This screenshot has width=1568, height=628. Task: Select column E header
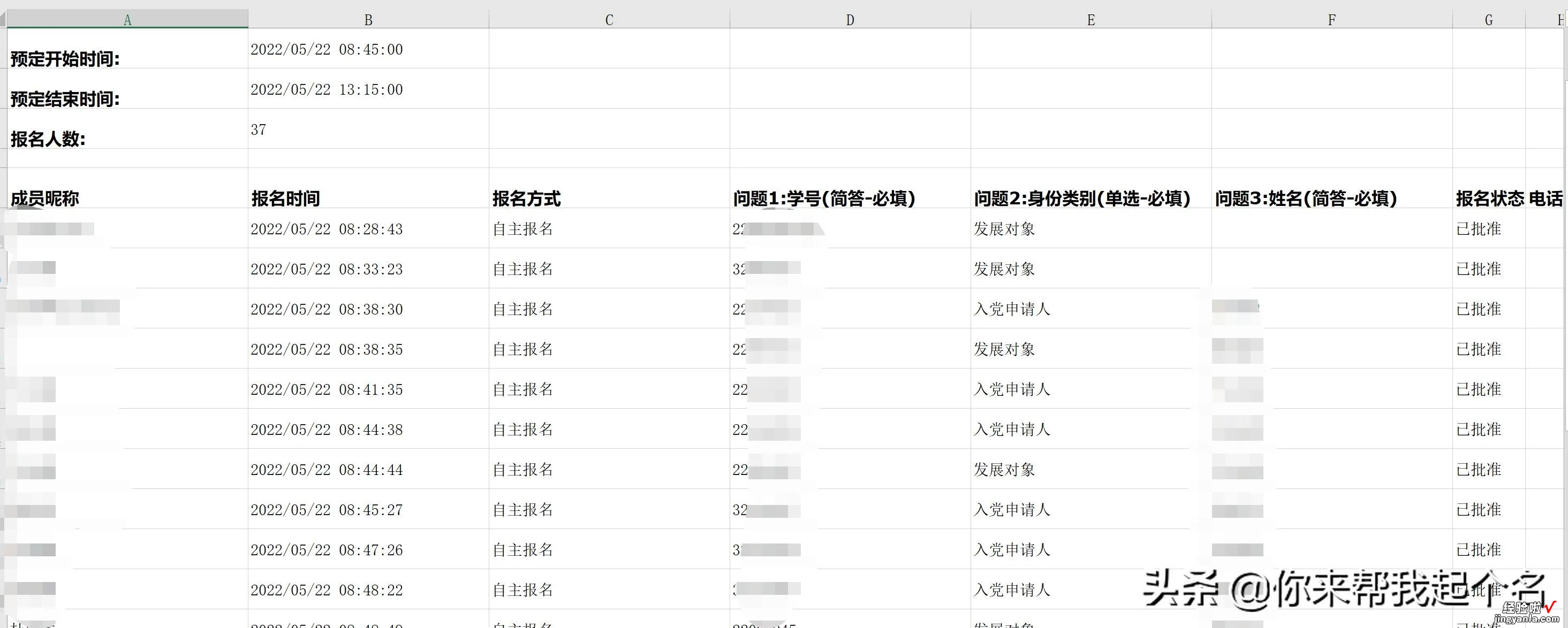click(1091, 19)
